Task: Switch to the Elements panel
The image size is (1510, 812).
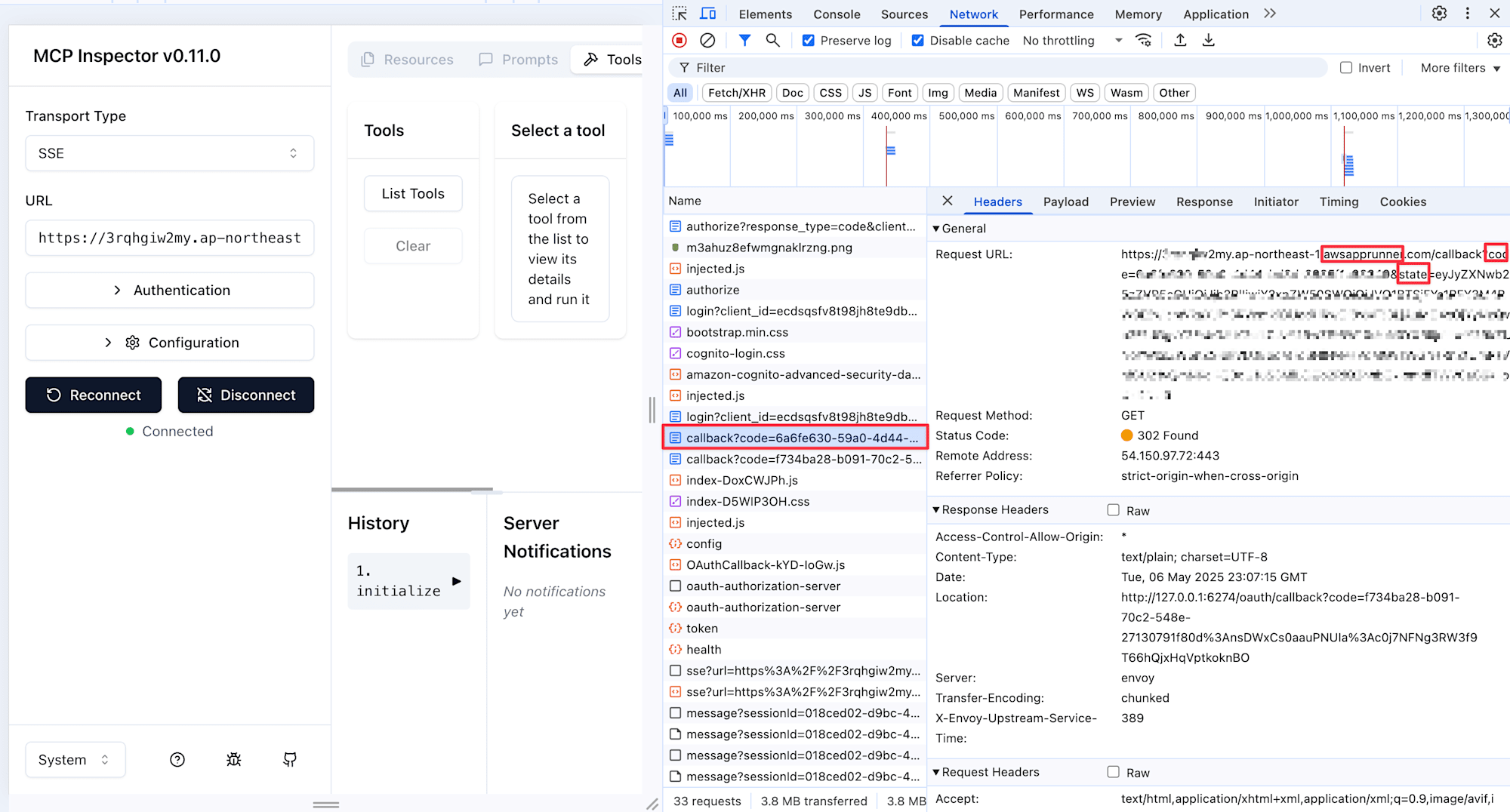Action: (766, 14)
